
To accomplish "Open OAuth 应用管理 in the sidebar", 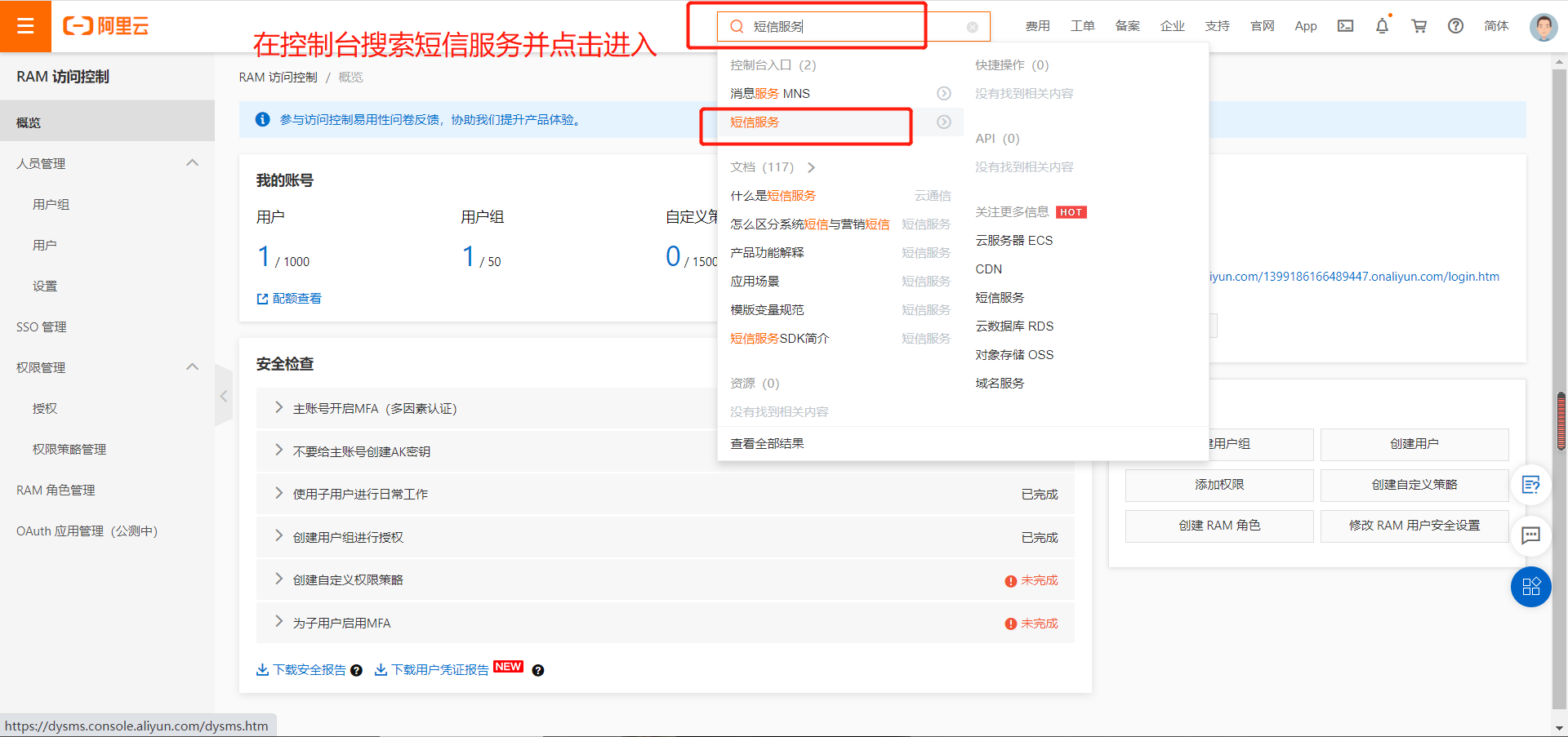I will pos(87,531).
